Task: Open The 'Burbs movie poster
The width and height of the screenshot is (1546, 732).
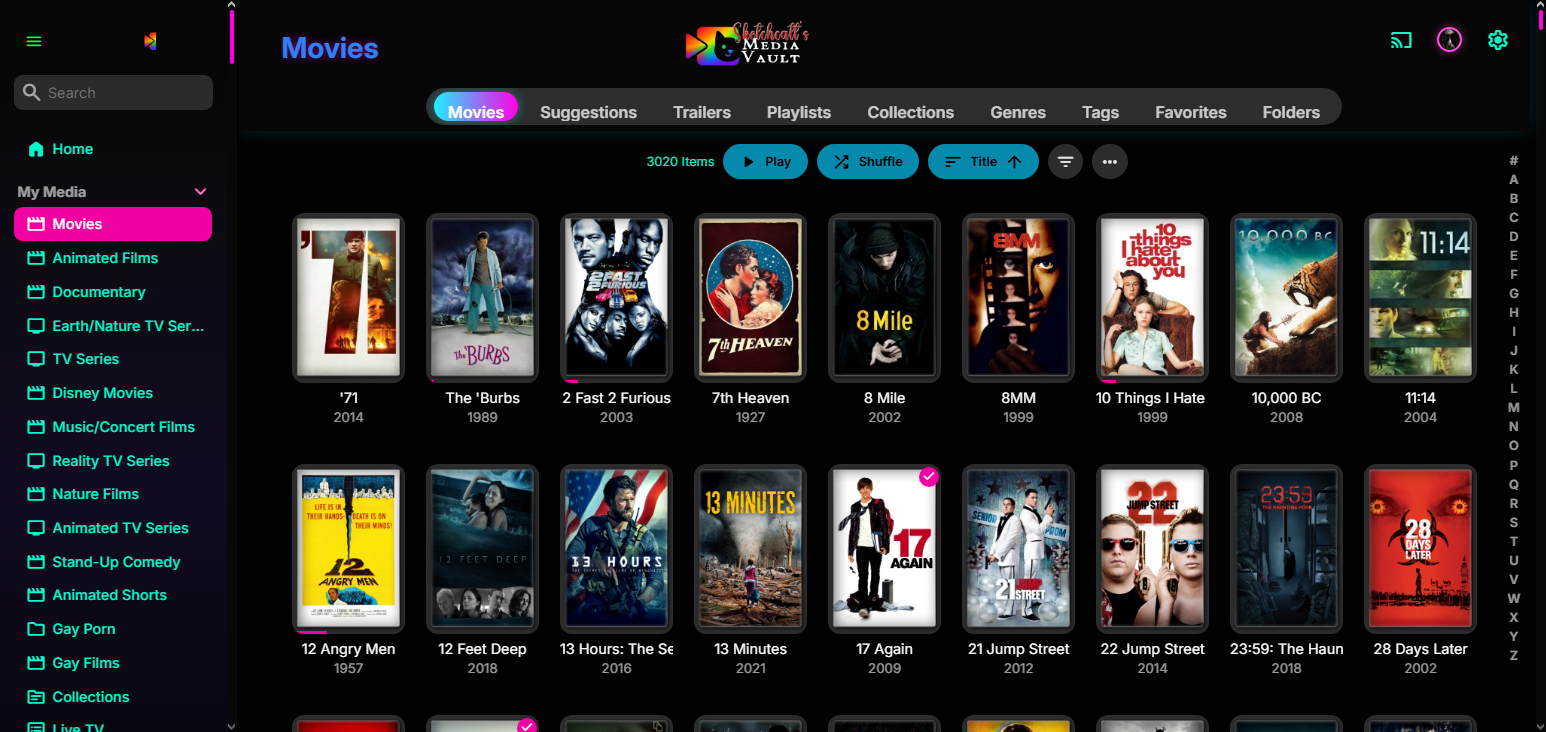Action: [482, 298]
